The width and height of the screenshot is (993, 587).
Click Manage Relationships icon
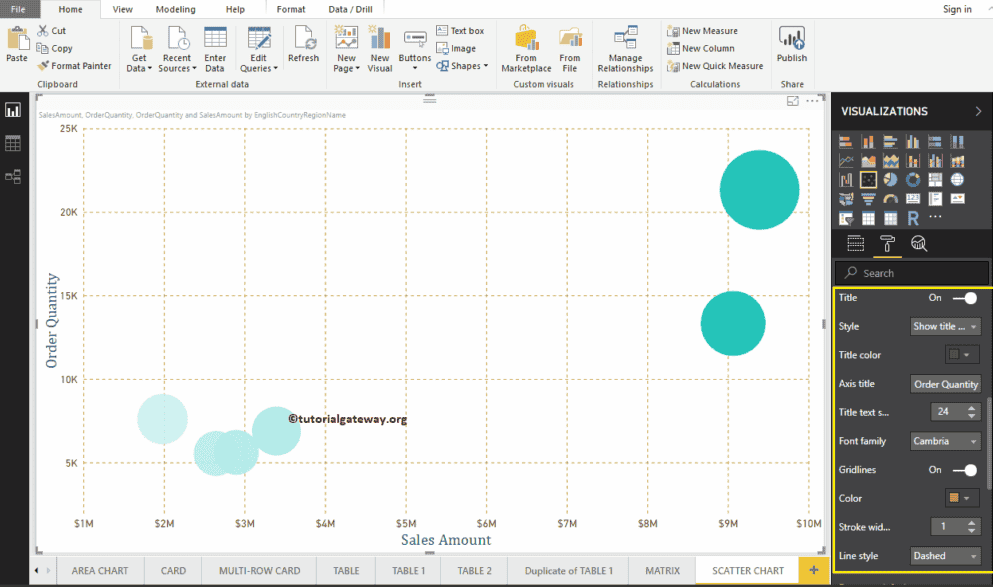[626, 49]
